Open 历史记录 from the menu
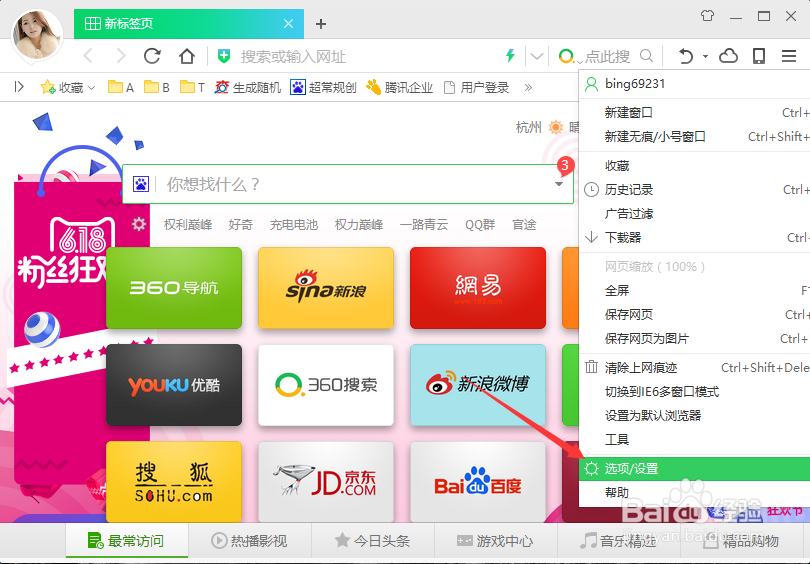Viewport: 810px width, 564px height. point(694,190)
